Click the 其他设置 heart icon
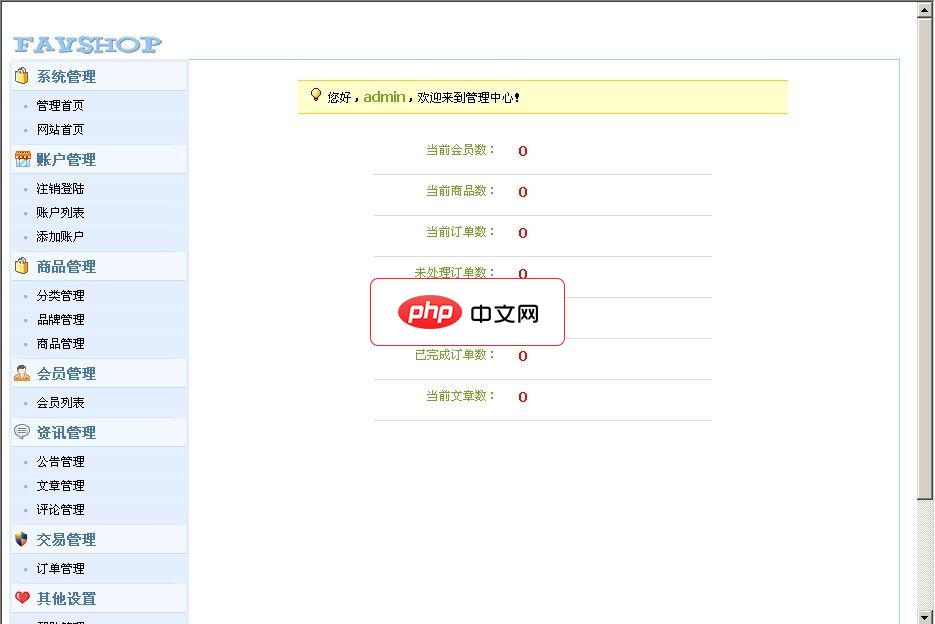 click(20, 598)
